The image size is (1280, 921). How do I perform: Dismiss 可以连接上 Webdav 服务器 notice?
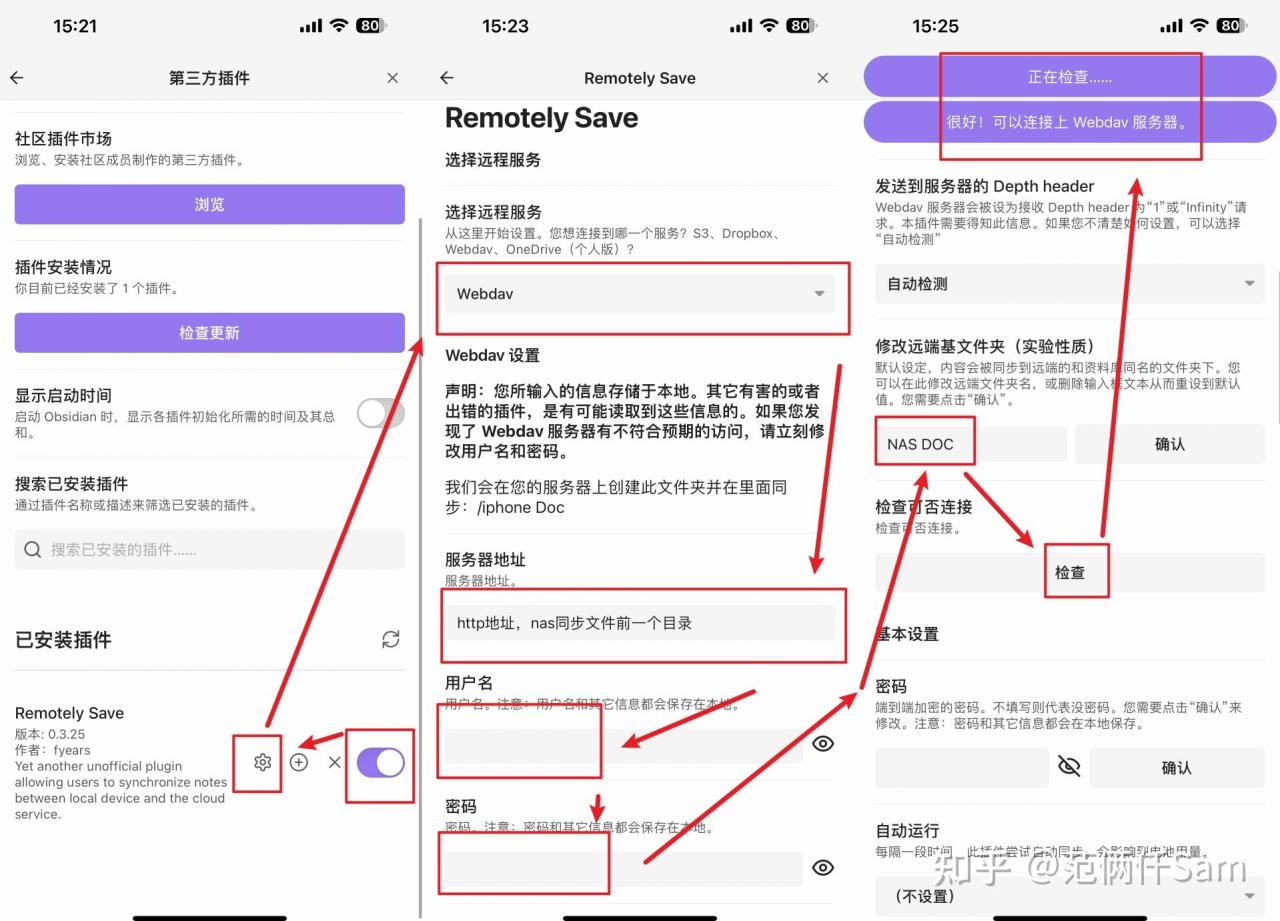click(1070, 122)
